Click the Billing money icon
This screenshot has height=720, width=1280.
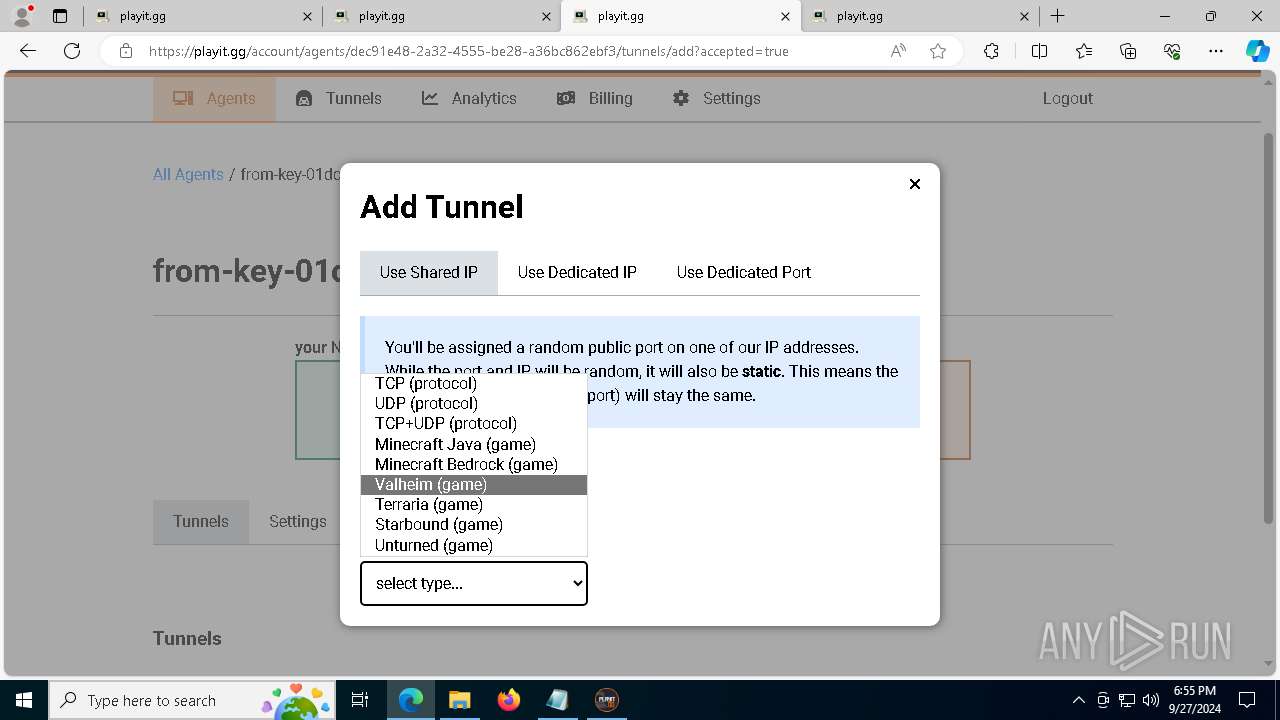(x=566, y=98)
